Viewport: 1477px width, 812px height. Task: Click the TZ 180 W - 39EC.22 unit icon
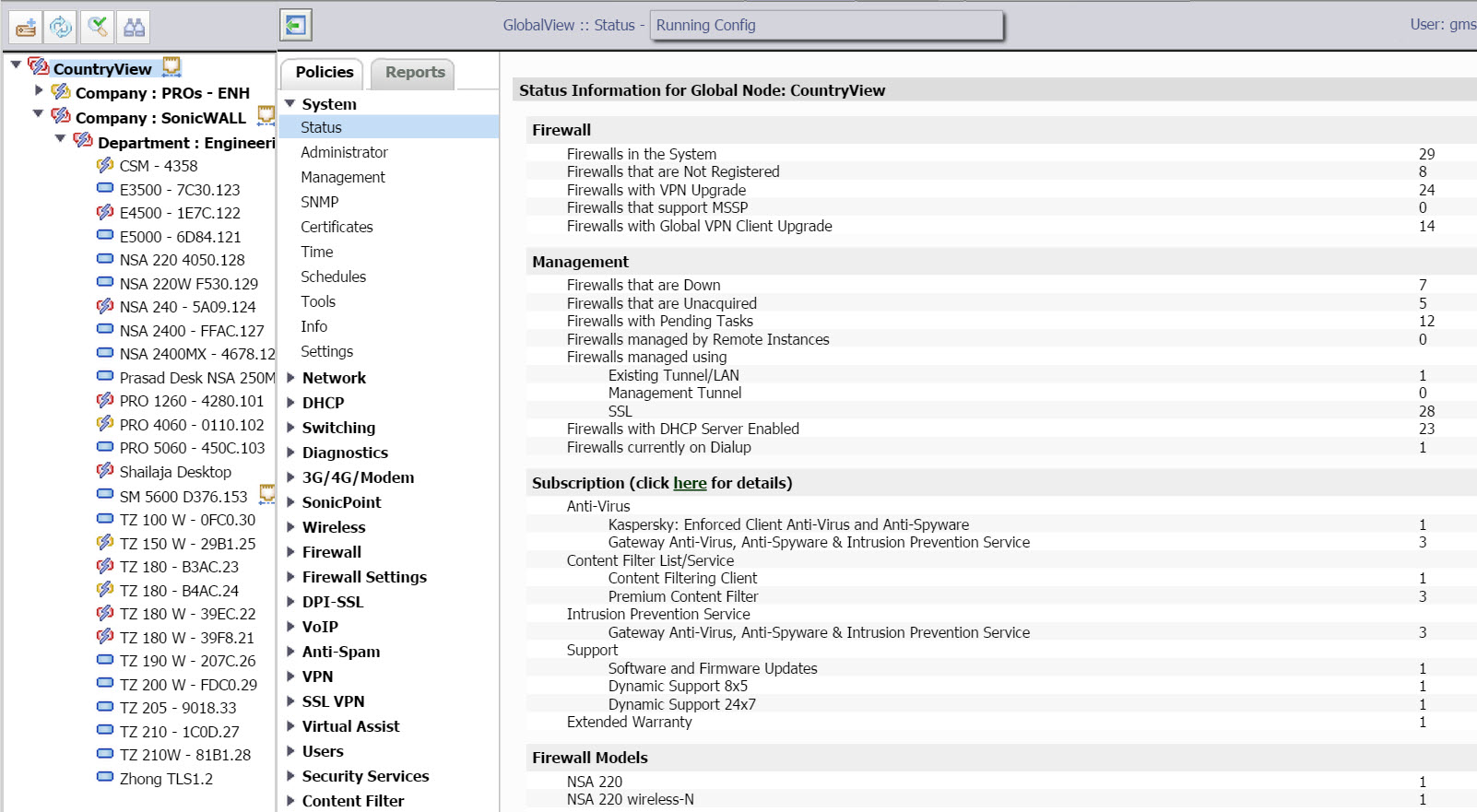[105, 613]
